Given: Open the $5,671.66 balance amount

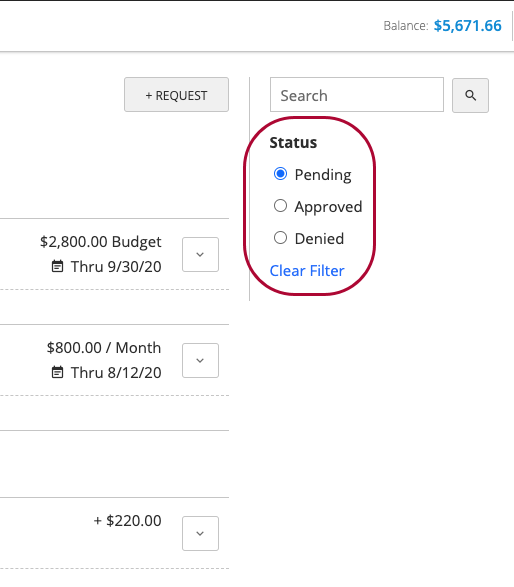Looking at the screenshot, I should pyautogui.click(x=468, y=26).
